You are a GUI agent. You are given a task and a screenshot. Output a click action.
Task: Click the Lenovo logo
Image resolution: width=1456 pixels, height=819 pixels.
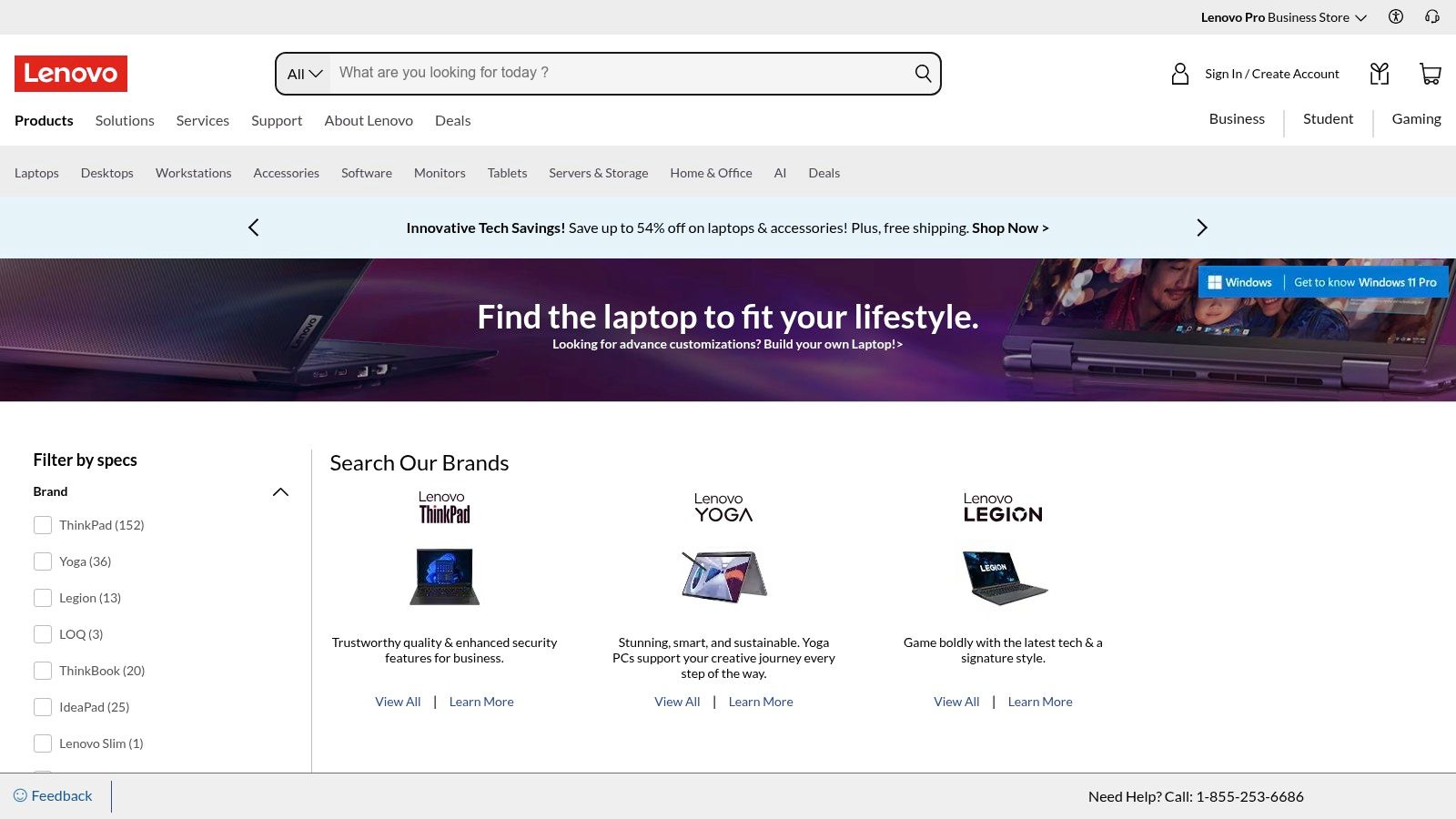coord(71,74)
